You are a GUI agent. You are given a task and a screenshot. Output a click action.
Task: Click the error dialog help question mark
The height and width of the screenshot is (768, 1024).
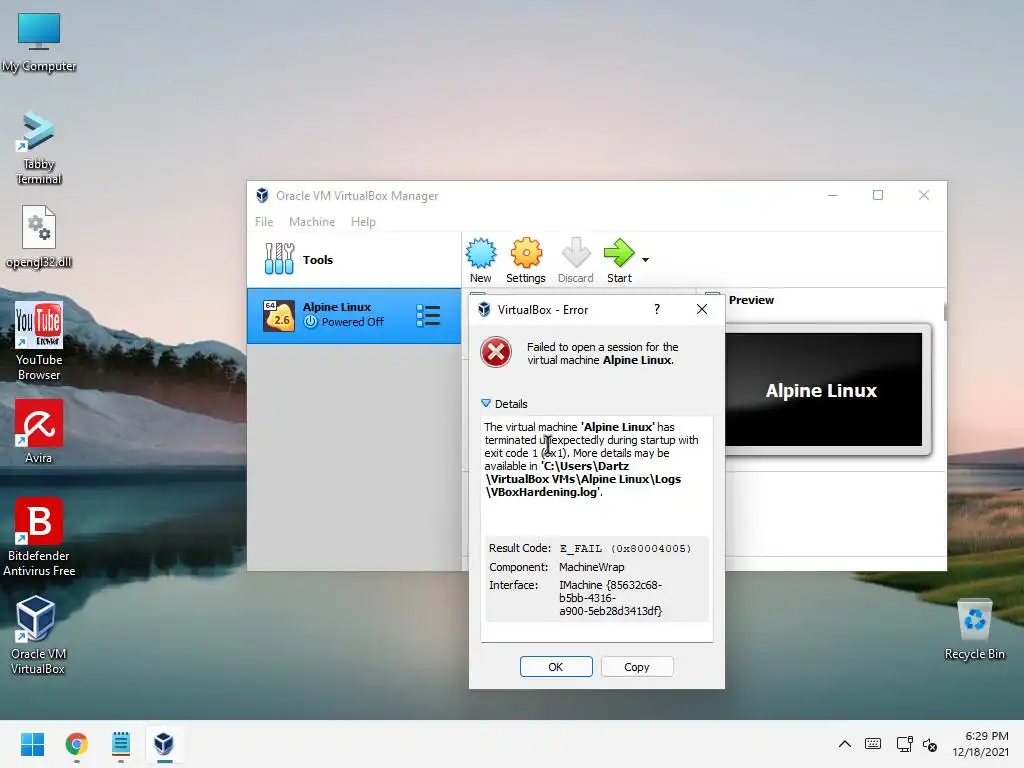tap(657, 309)
